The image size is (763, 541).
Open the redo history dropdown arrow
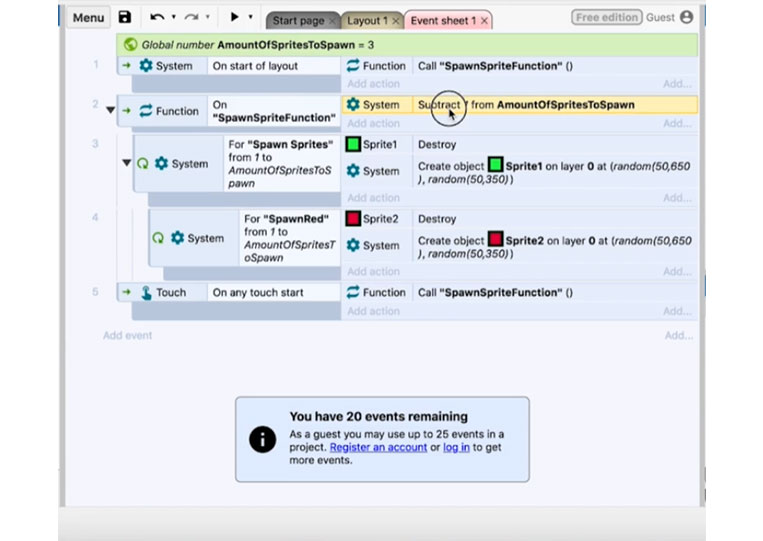click(x=208, y=17)
